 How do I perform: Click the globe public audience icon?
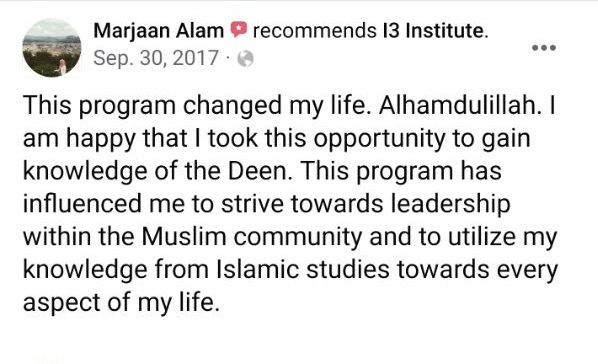click(245, 59)
